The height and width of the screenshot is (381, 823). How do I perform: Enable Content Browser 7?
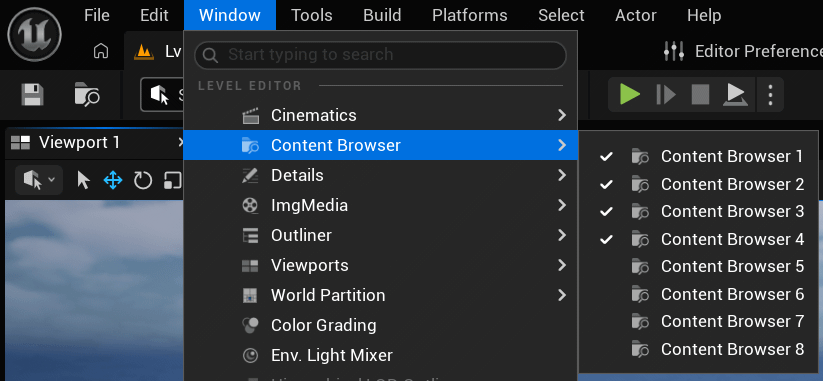[x=699, y=321]
